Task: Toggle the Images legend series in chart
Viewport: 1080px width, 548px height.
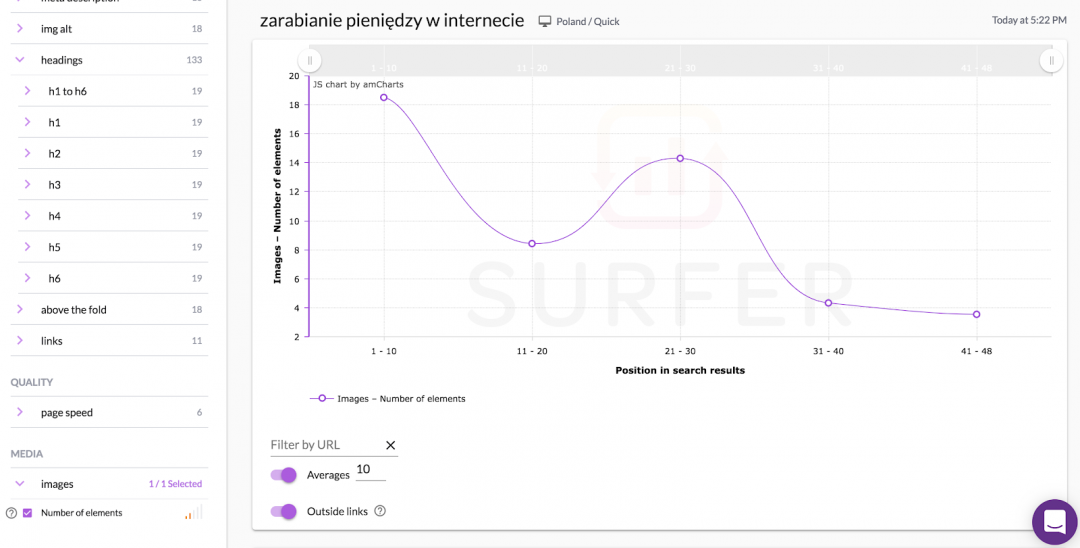Action: (388, 398)
